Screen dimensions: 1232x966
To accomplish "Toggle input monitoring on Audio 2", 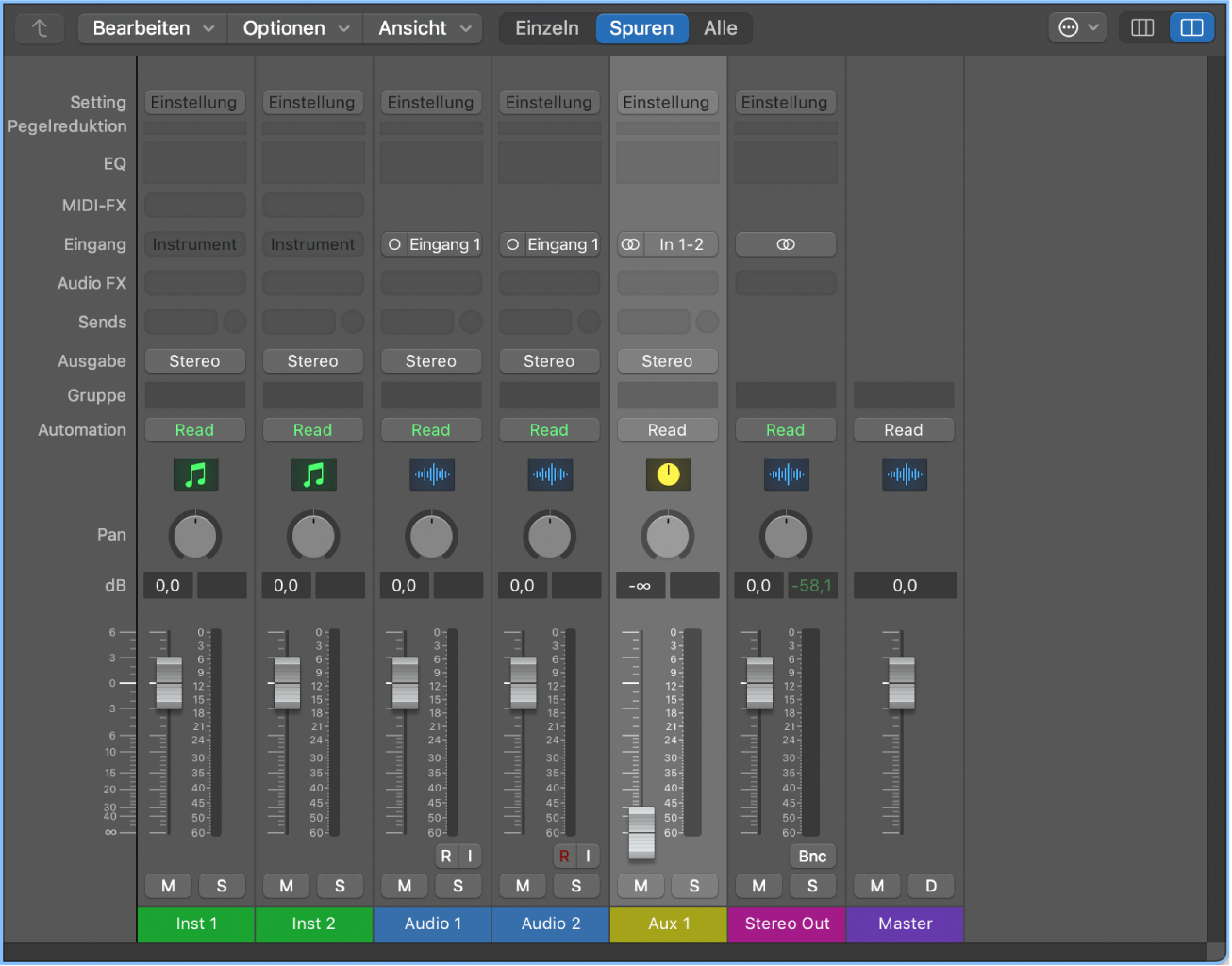I will 588,856.
